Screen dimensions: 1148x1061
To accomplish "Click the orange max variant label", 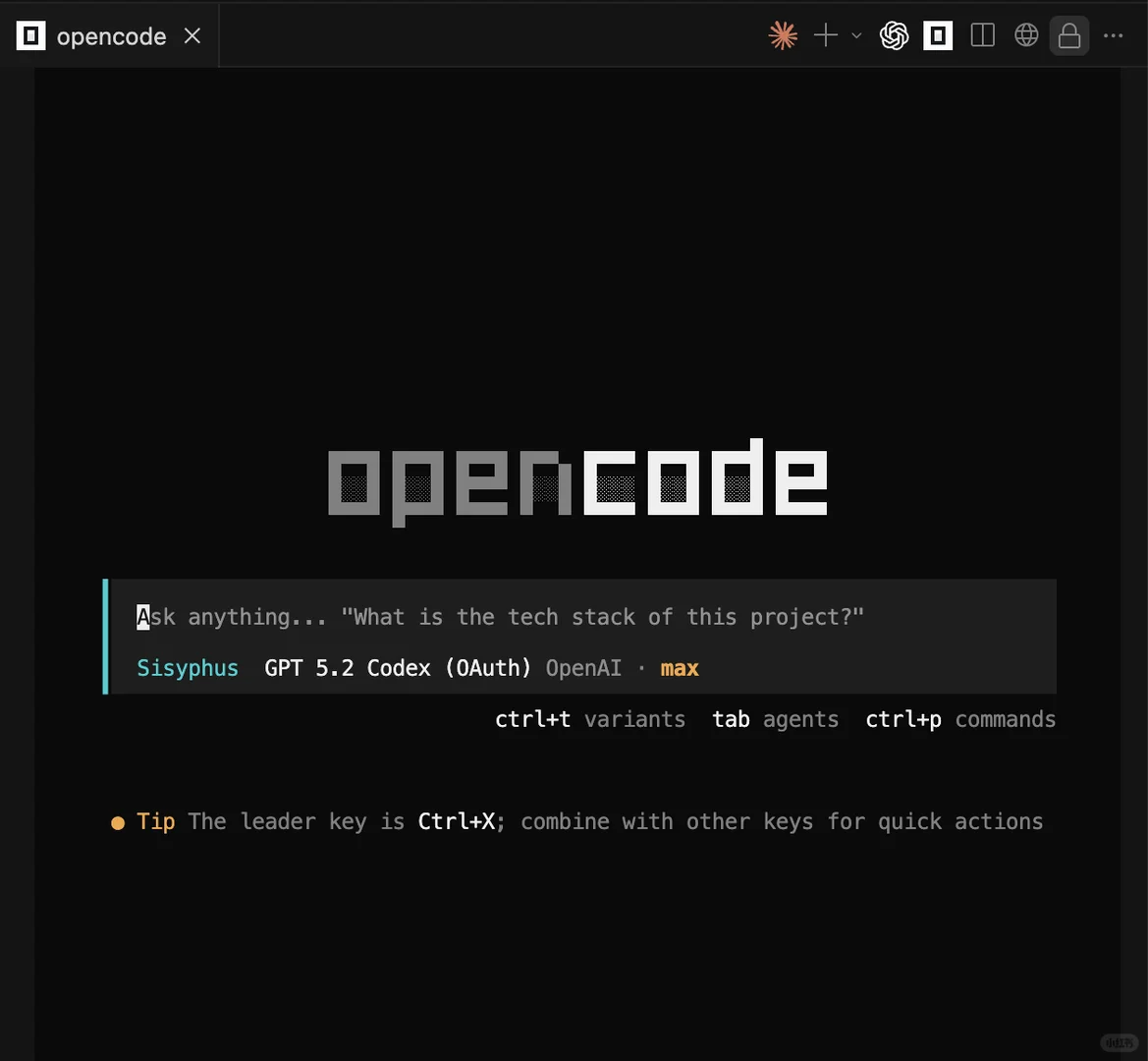I will (680, 668).
